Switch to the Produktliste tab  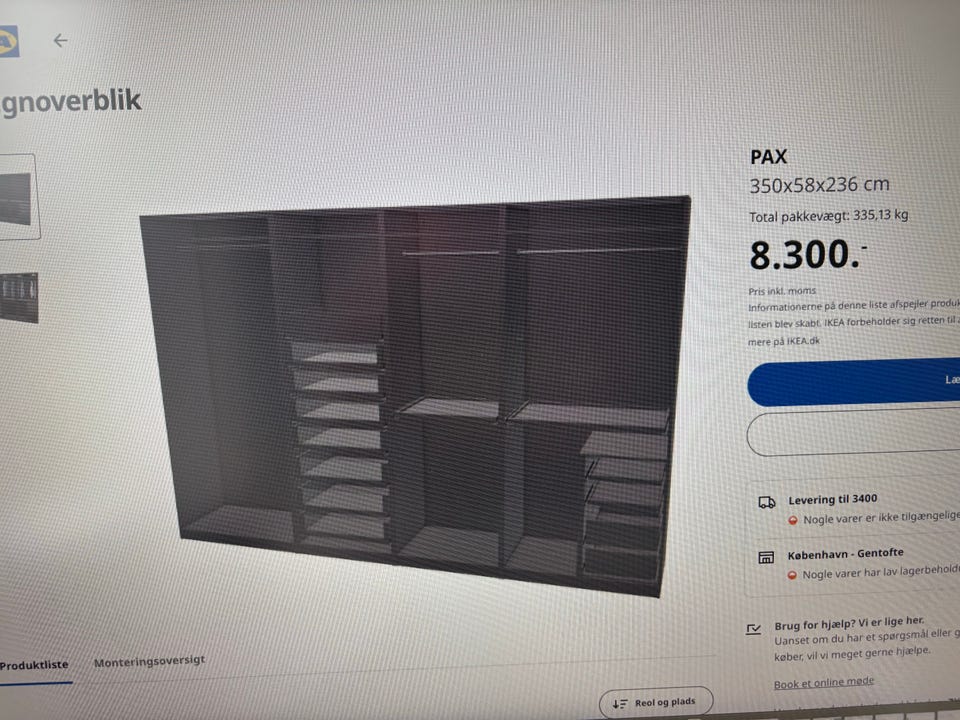(34, 665)
